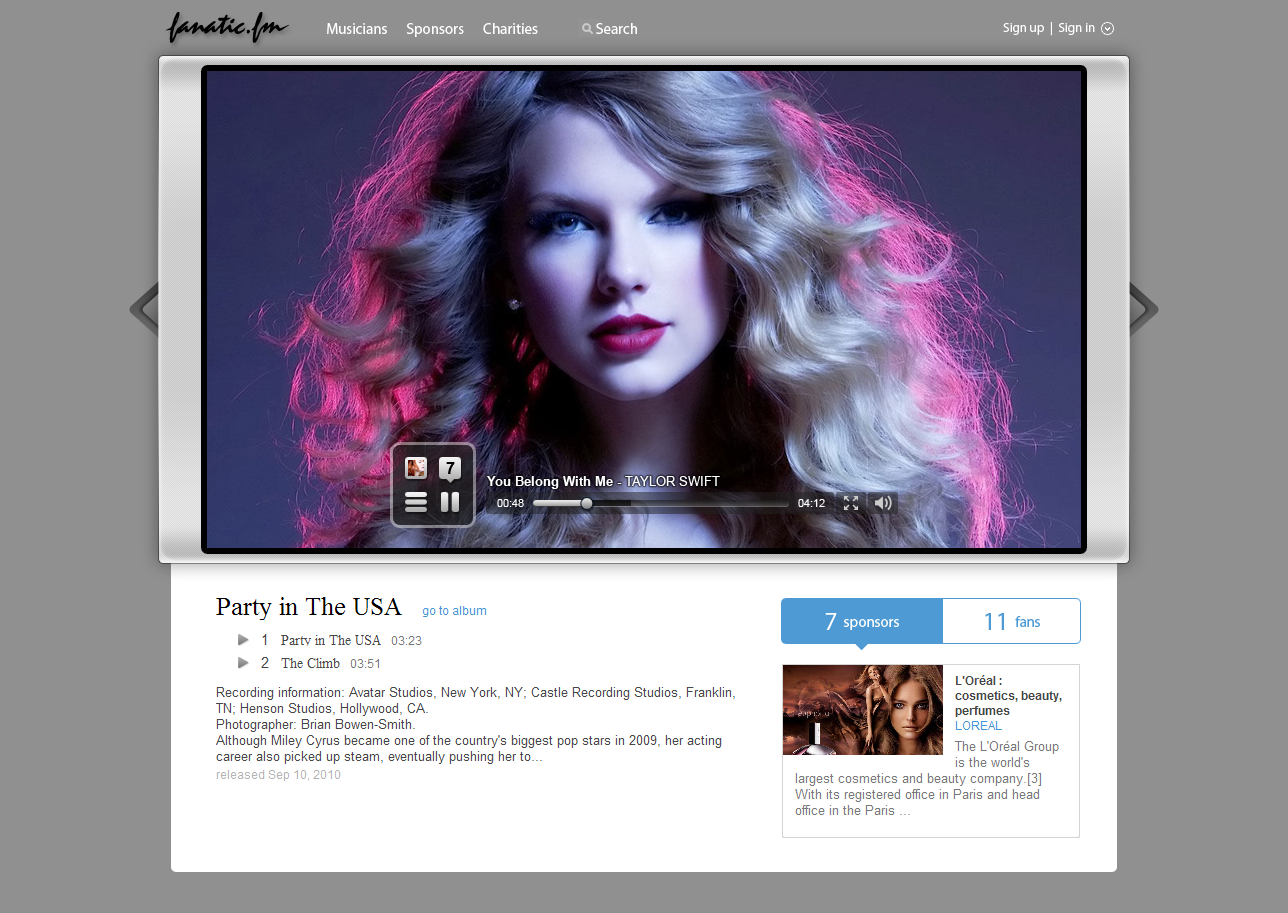Click the total duration 04:12
The width and height of the screenshot is (1288, 913).
tap(811, 503)
